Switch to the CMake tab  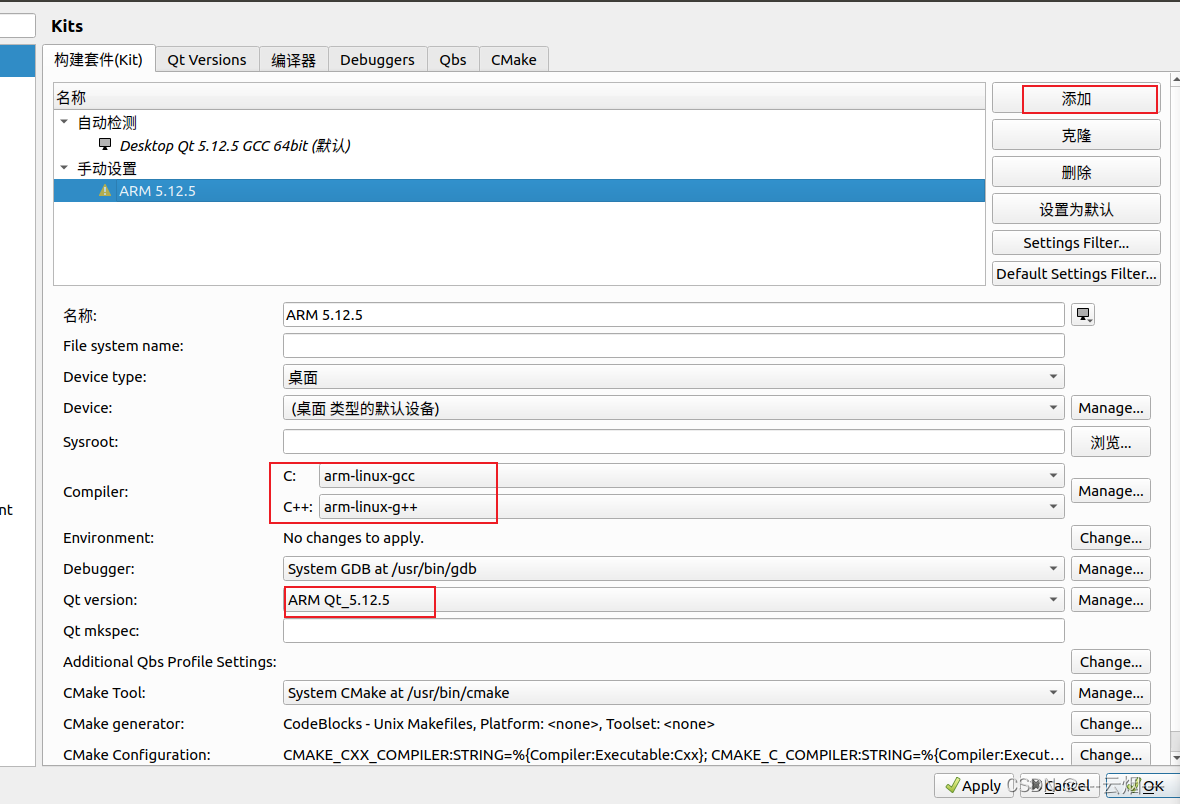(513, 59)
